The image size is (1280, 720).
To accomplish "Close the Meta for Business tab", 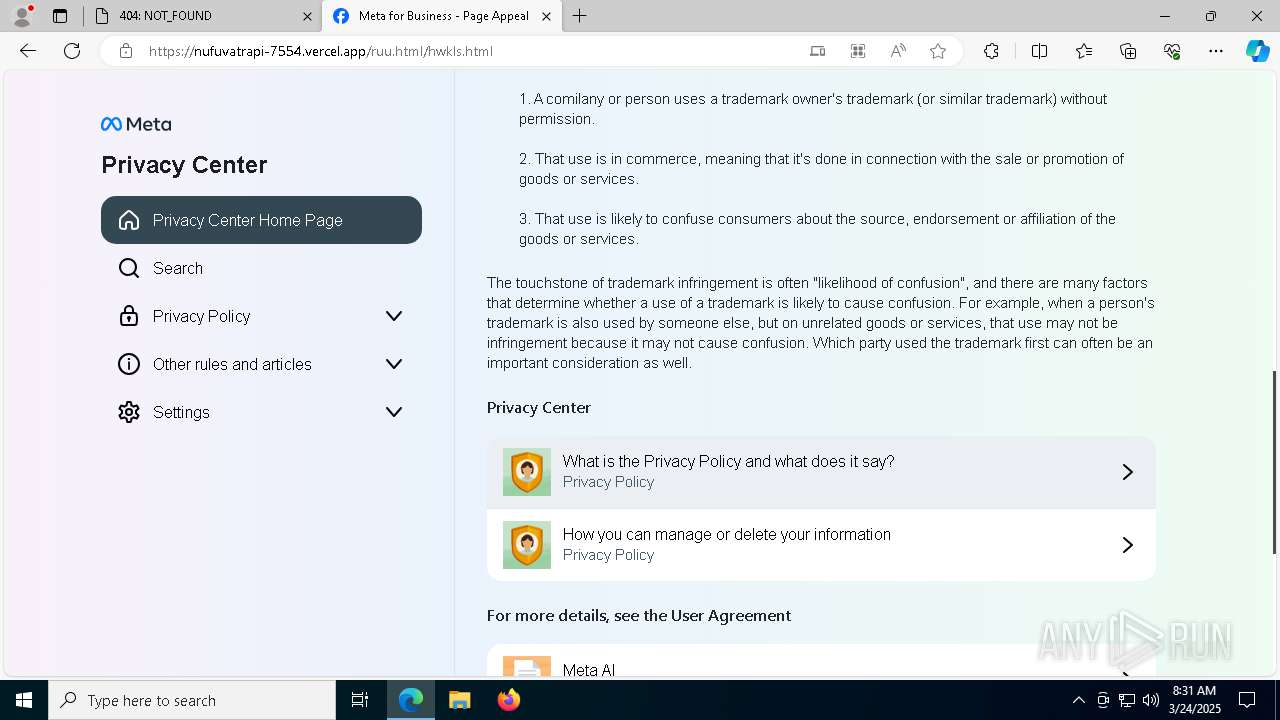I will (546, 16).
